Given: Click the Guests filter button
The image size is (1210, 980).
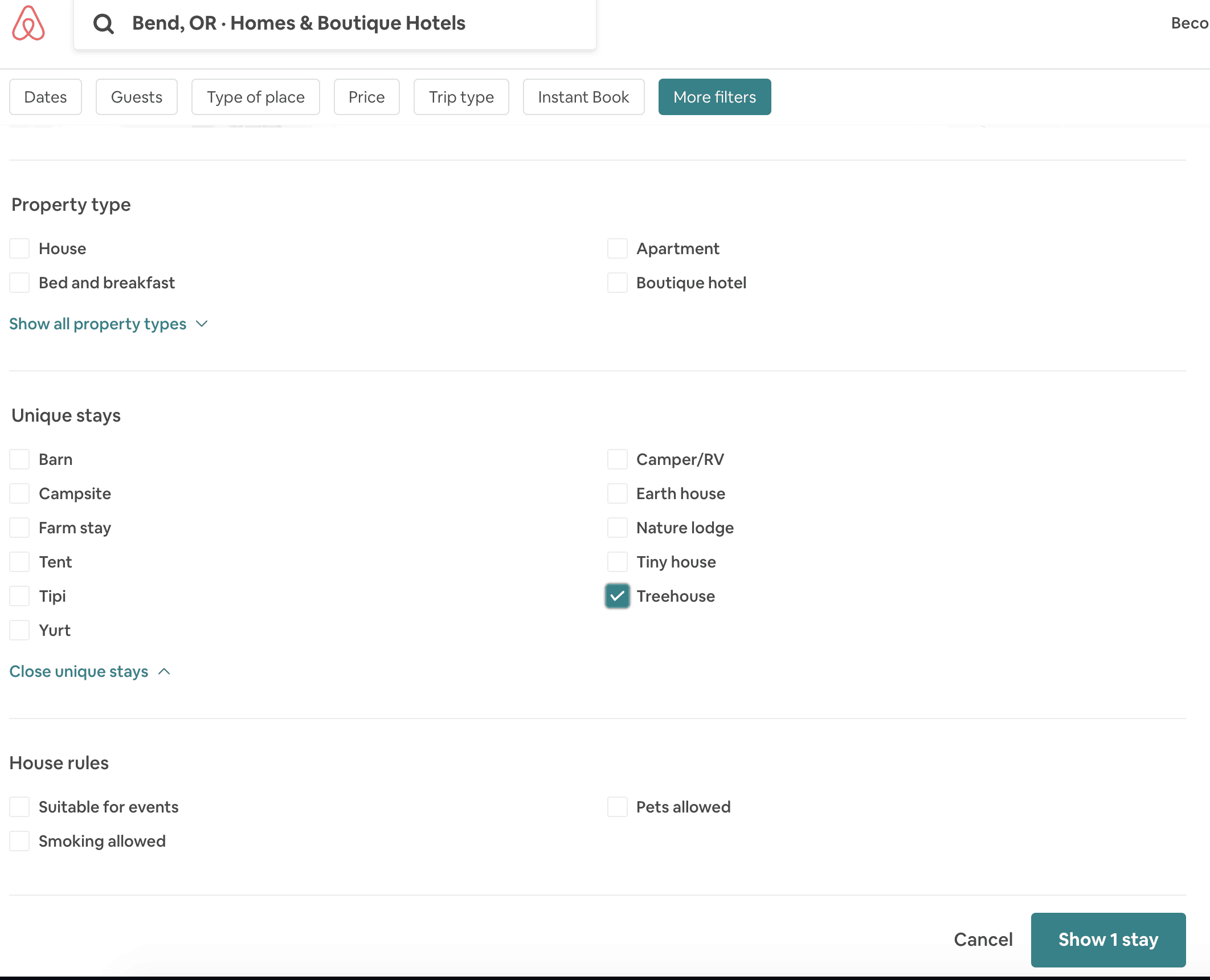Looking at the screenshot, I should tap(136, 96).
